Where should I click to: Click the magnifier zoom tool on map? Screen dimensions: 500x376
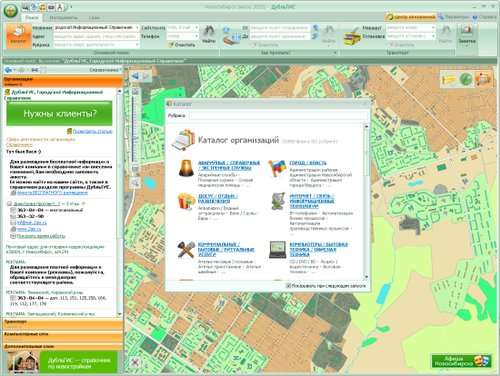135,183
